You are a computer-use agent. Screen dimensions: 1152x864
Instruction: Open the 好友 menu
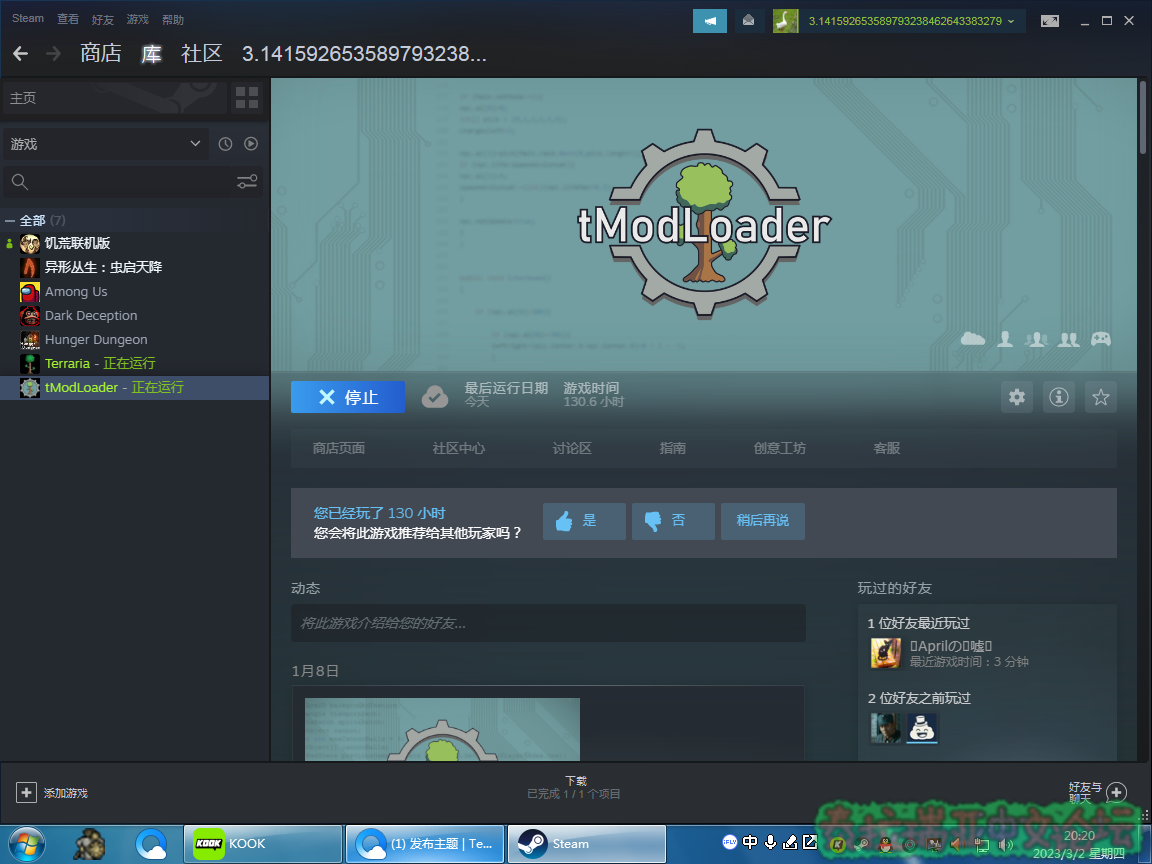pos(103,19)
